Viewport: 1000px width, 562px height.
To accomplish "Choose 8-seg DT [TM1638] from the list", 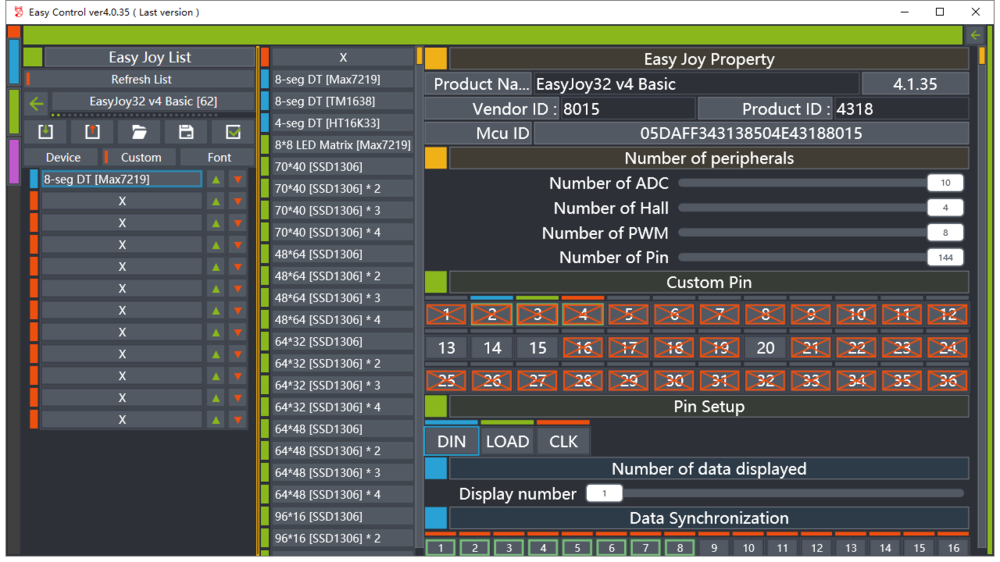I will pos(343,101).
